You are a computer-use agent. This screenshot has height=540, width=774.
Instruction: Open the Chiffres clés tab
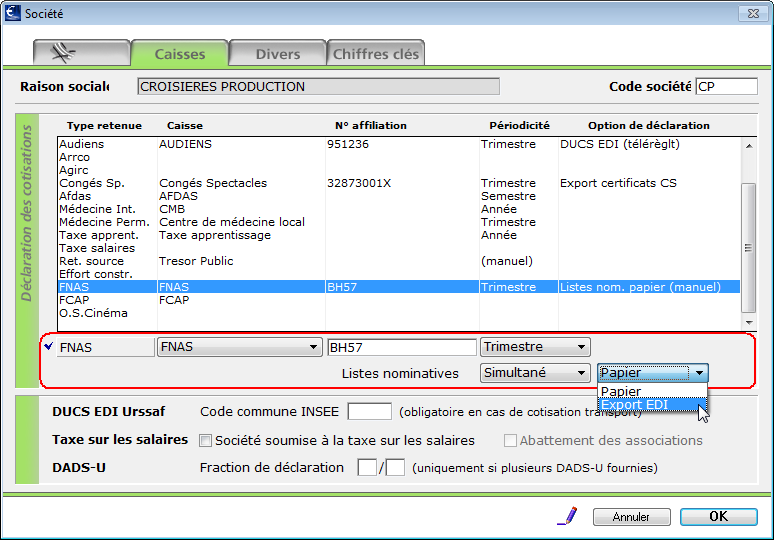pos(376,53)
